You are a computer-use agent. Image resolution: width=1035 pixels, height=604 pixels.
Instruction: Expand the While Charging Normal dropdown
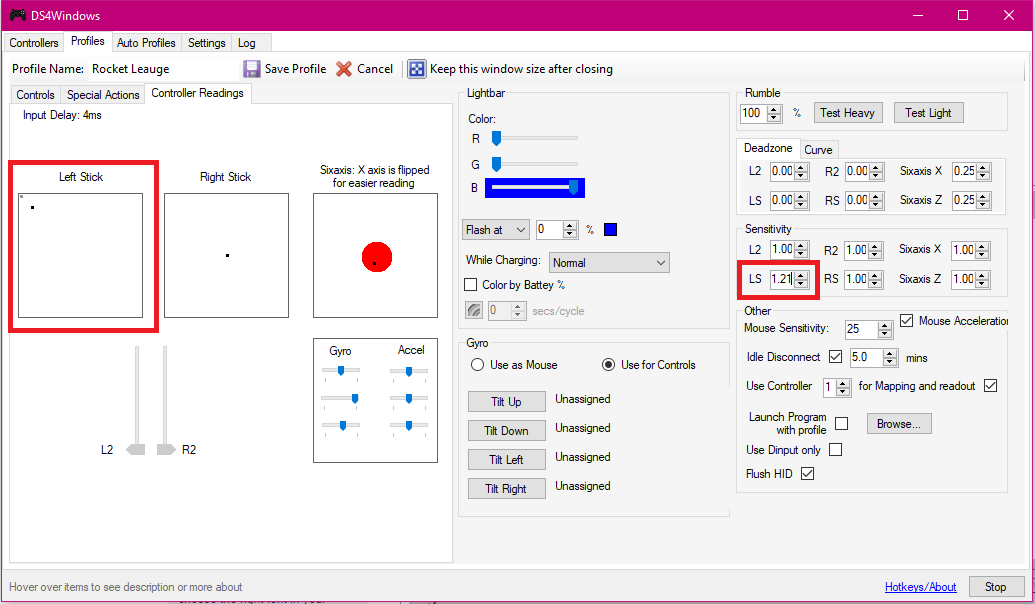tap(609, 263)
